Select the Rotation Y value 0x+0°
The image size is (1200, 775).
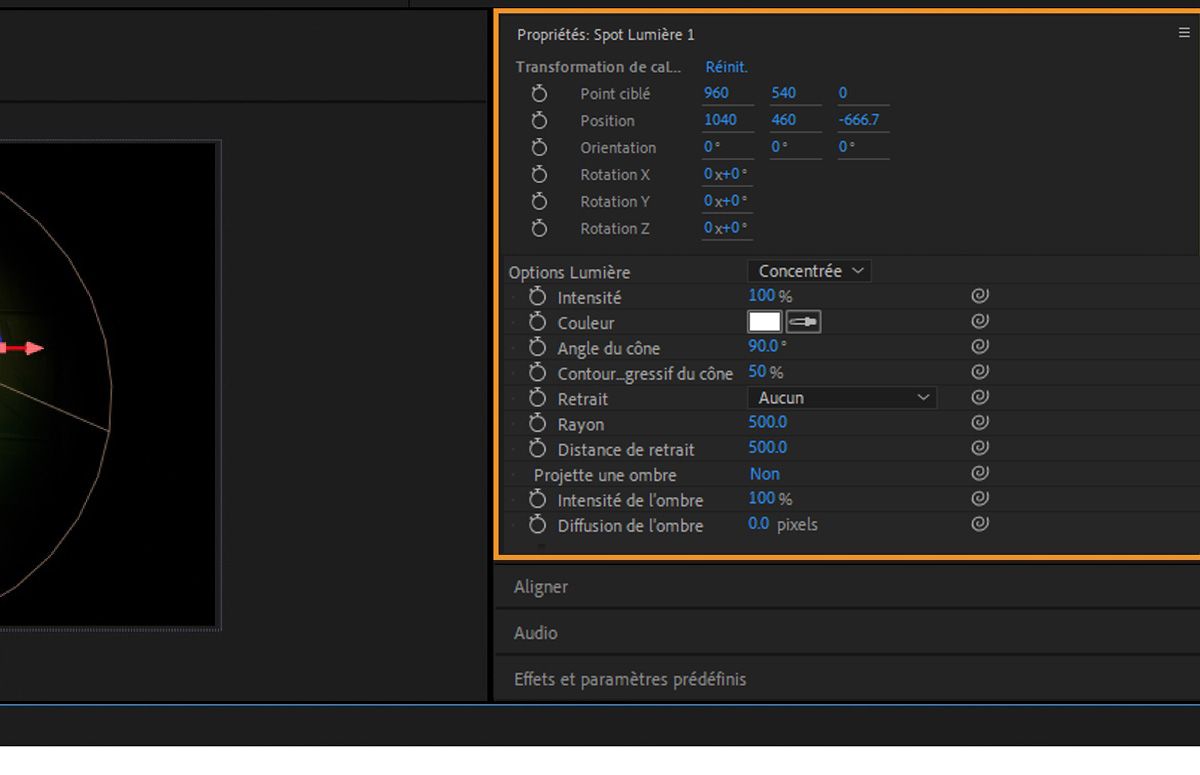[725, 201]
